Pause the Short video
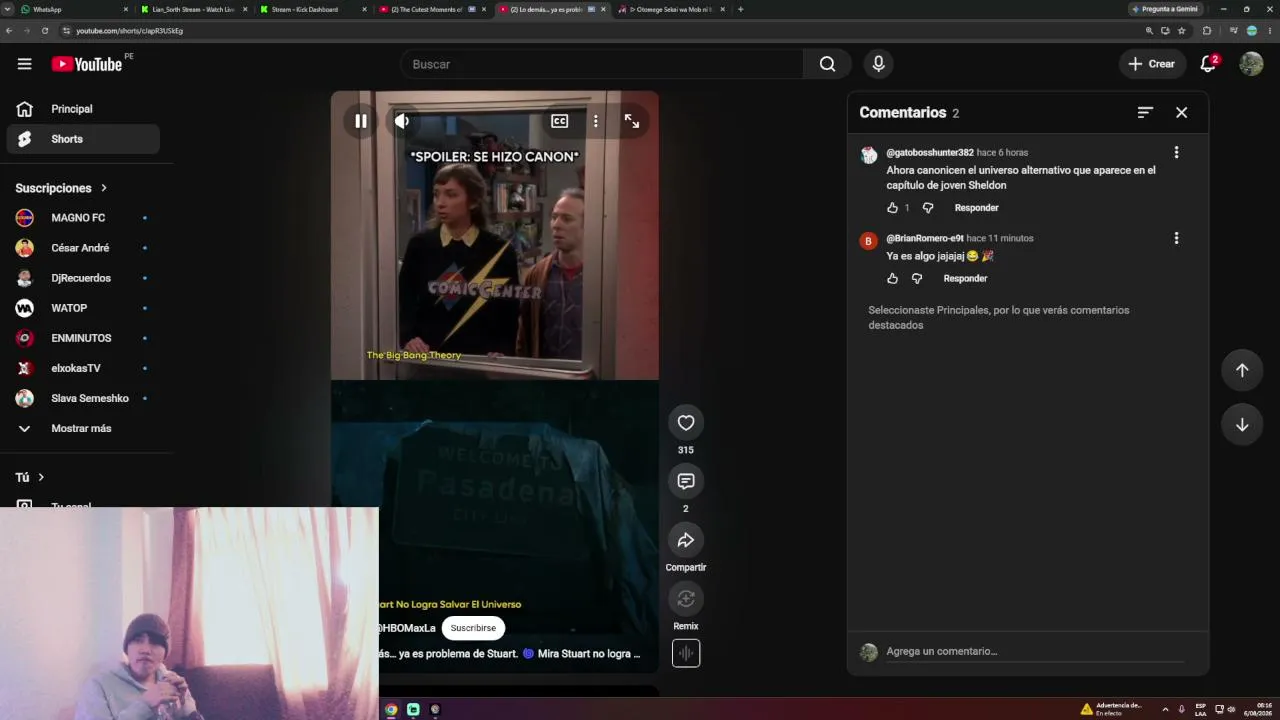This screenshot has height=720, width=1280. point(361,121)
